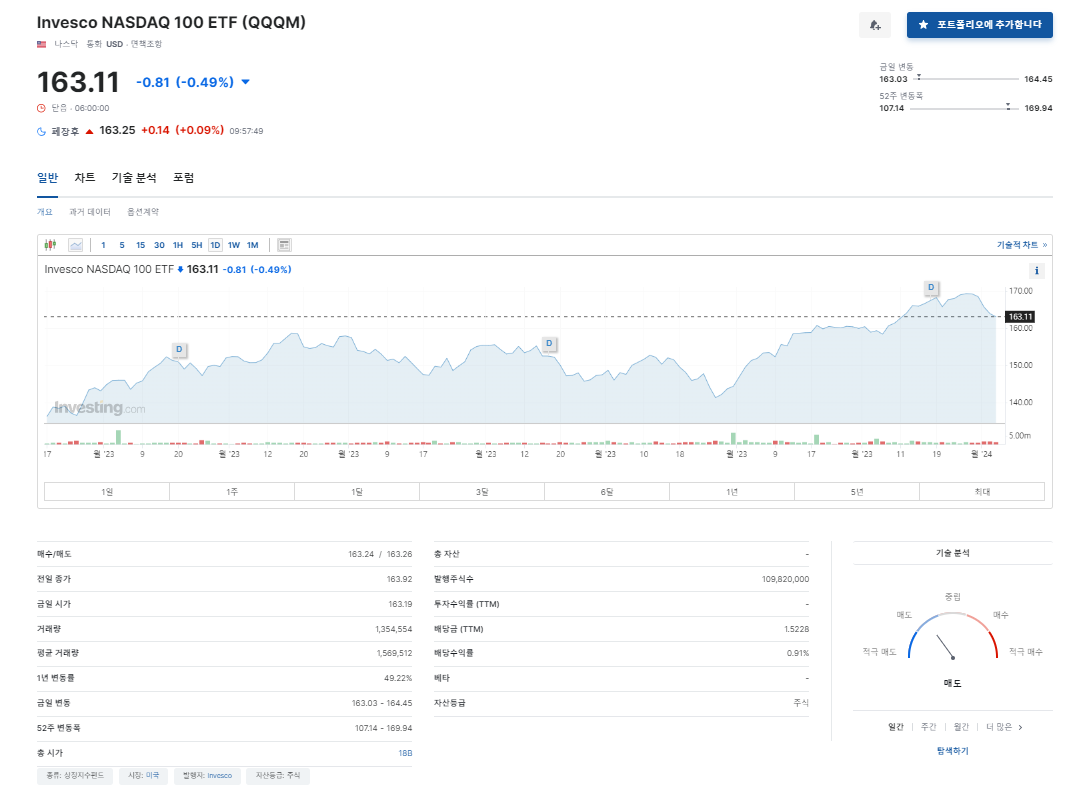Screen dimensions: 1065x795
Task: Set chart range to 1주
Action: pyautogui.click(x=232, y=491)
